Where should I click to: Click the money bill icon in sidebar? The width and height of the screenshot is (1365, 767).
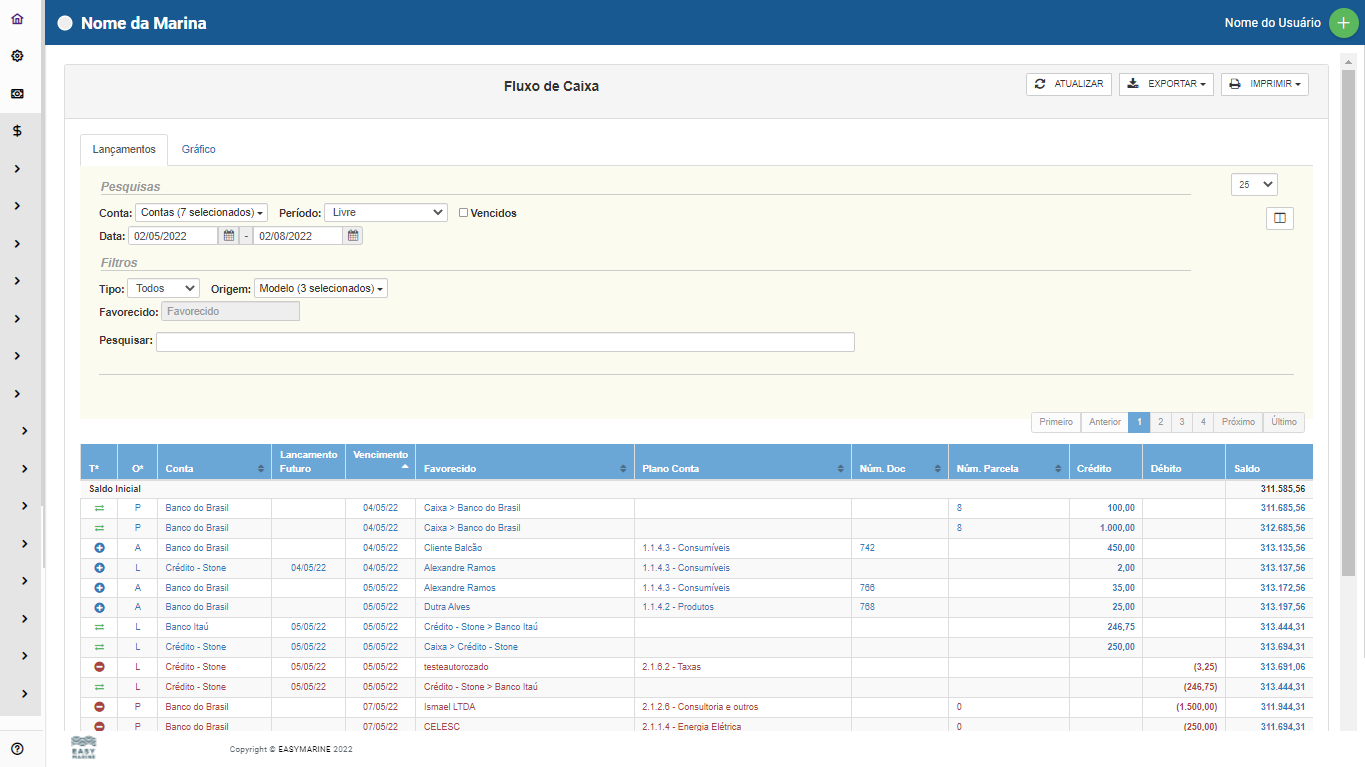point(17,93)
